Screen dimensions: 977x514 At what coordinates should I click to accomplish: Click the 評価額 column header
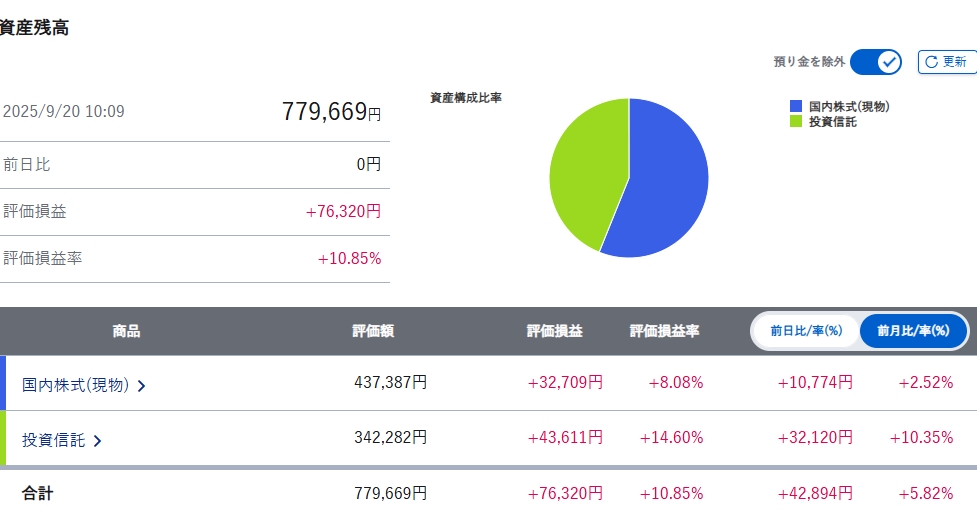pos(373,331)
